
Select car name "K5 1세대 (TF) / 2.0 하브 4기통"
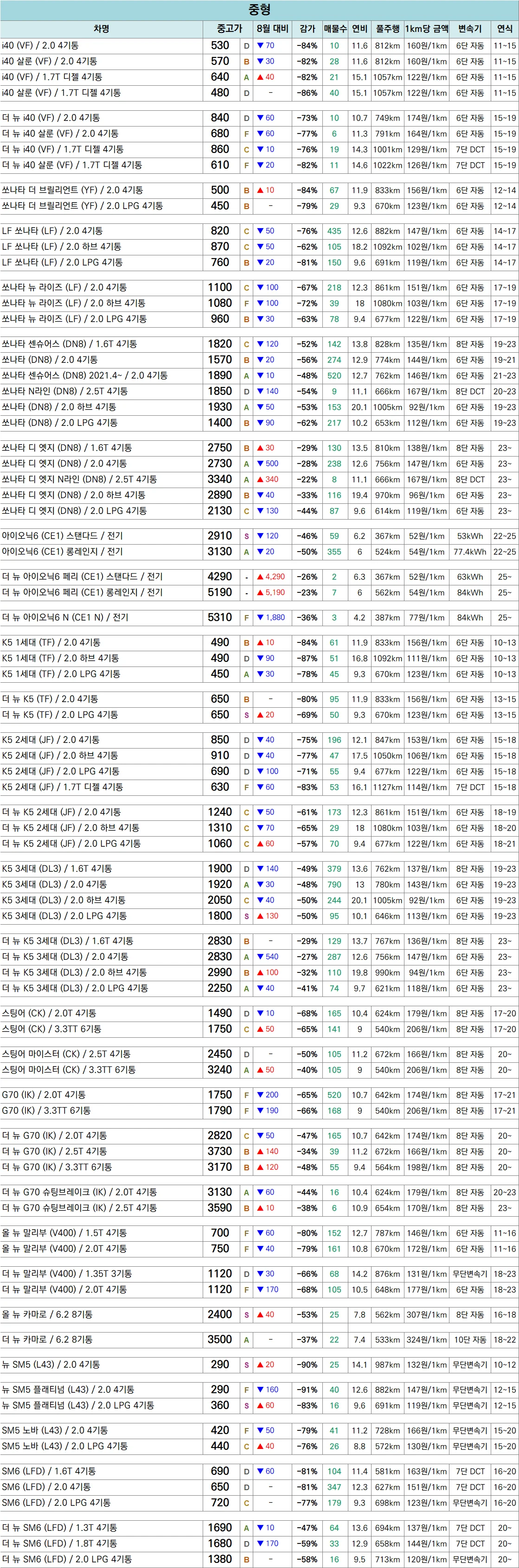pyautogui.click(x=60, y=658)
